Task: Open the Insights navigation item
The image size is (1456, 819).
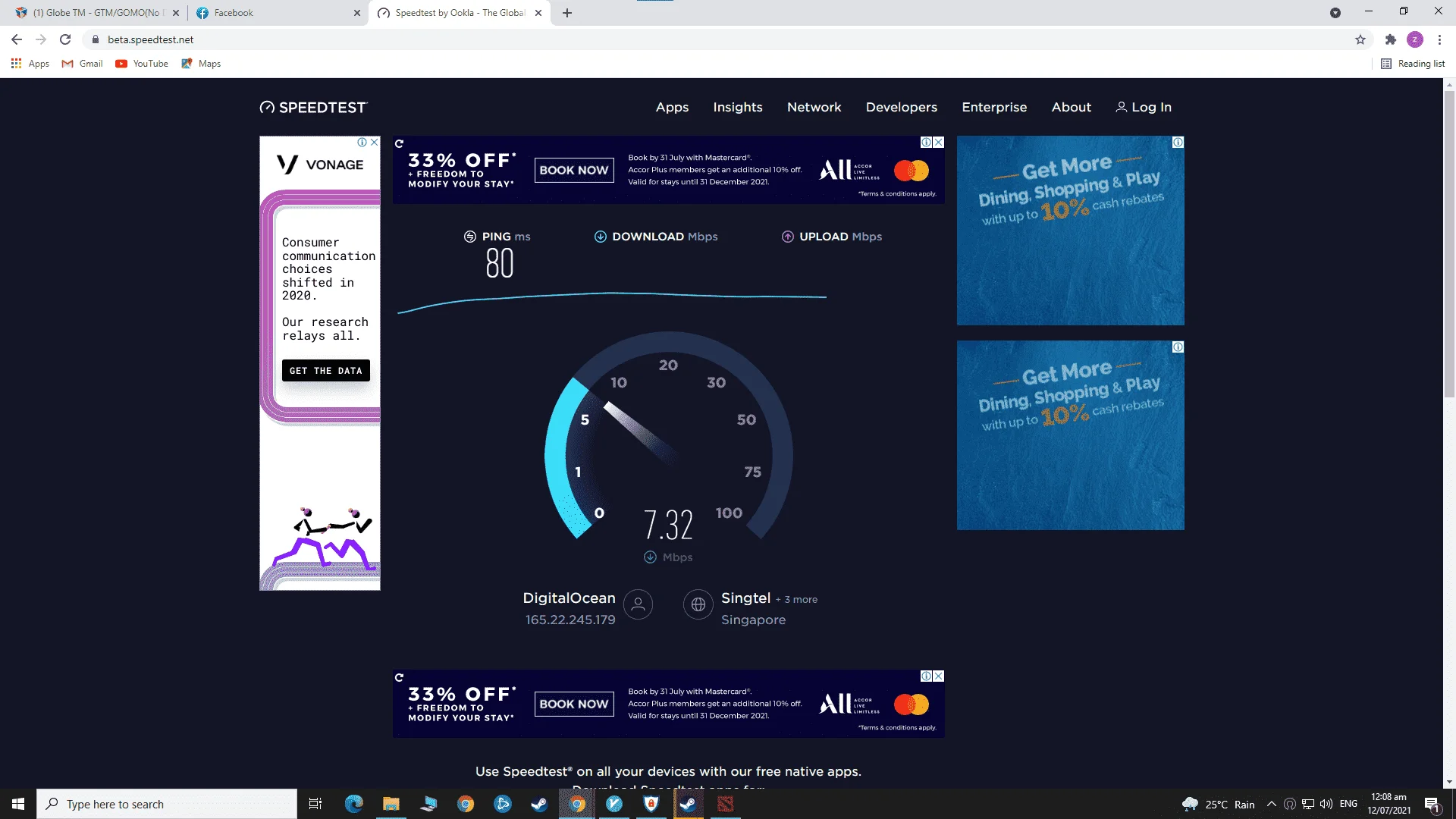Action: [738, 107]
